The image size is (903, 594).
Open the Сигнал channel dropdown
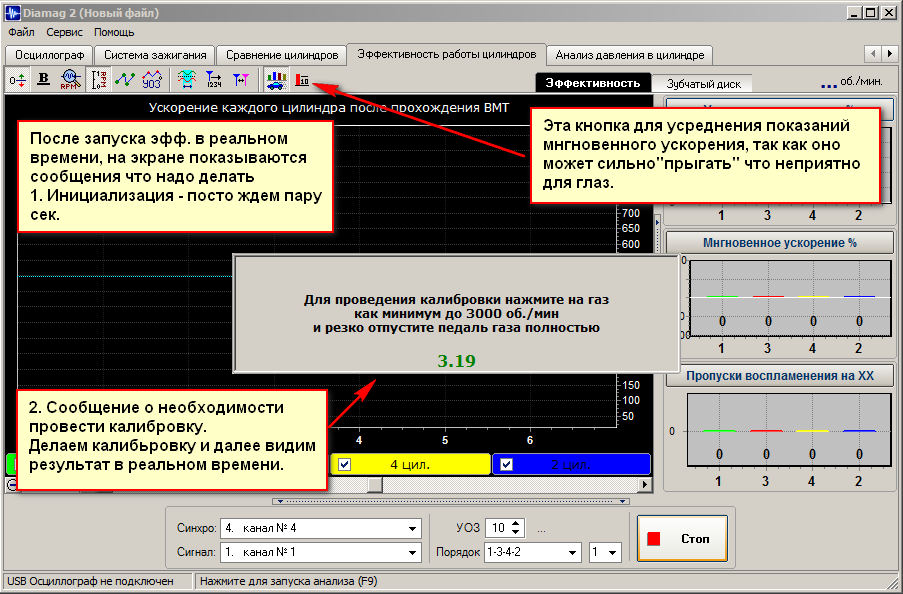pyautogui.click(x=412, y=553)
